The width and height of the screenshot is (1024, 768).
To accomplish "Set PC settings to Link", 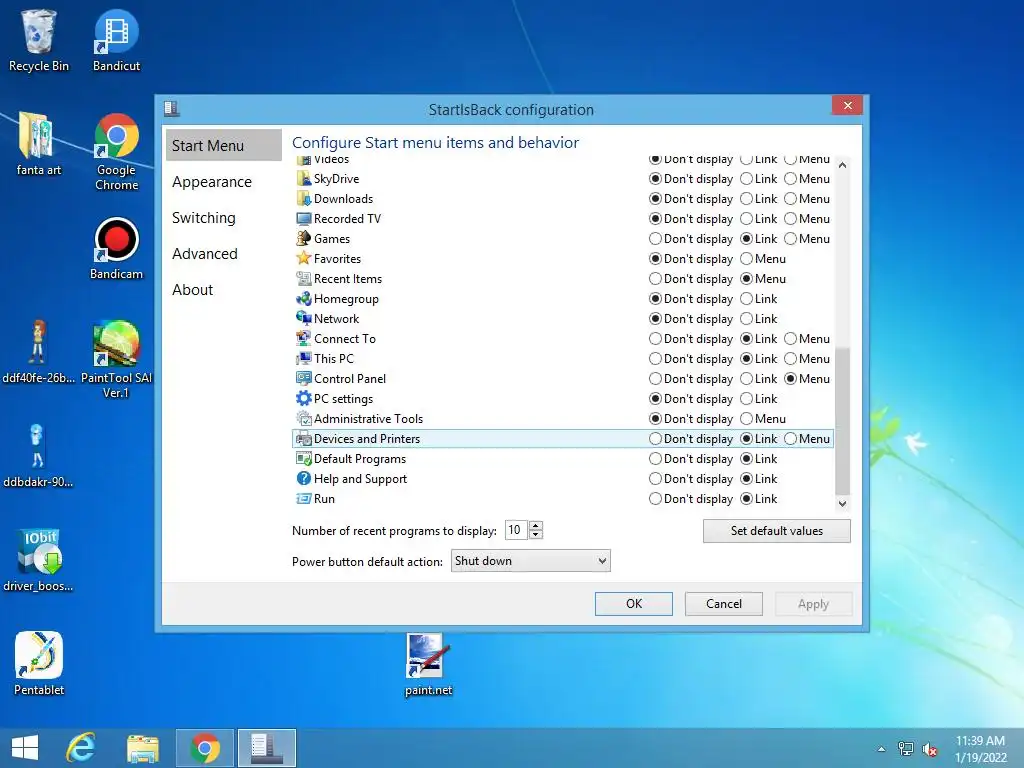I will click(746, 398).
